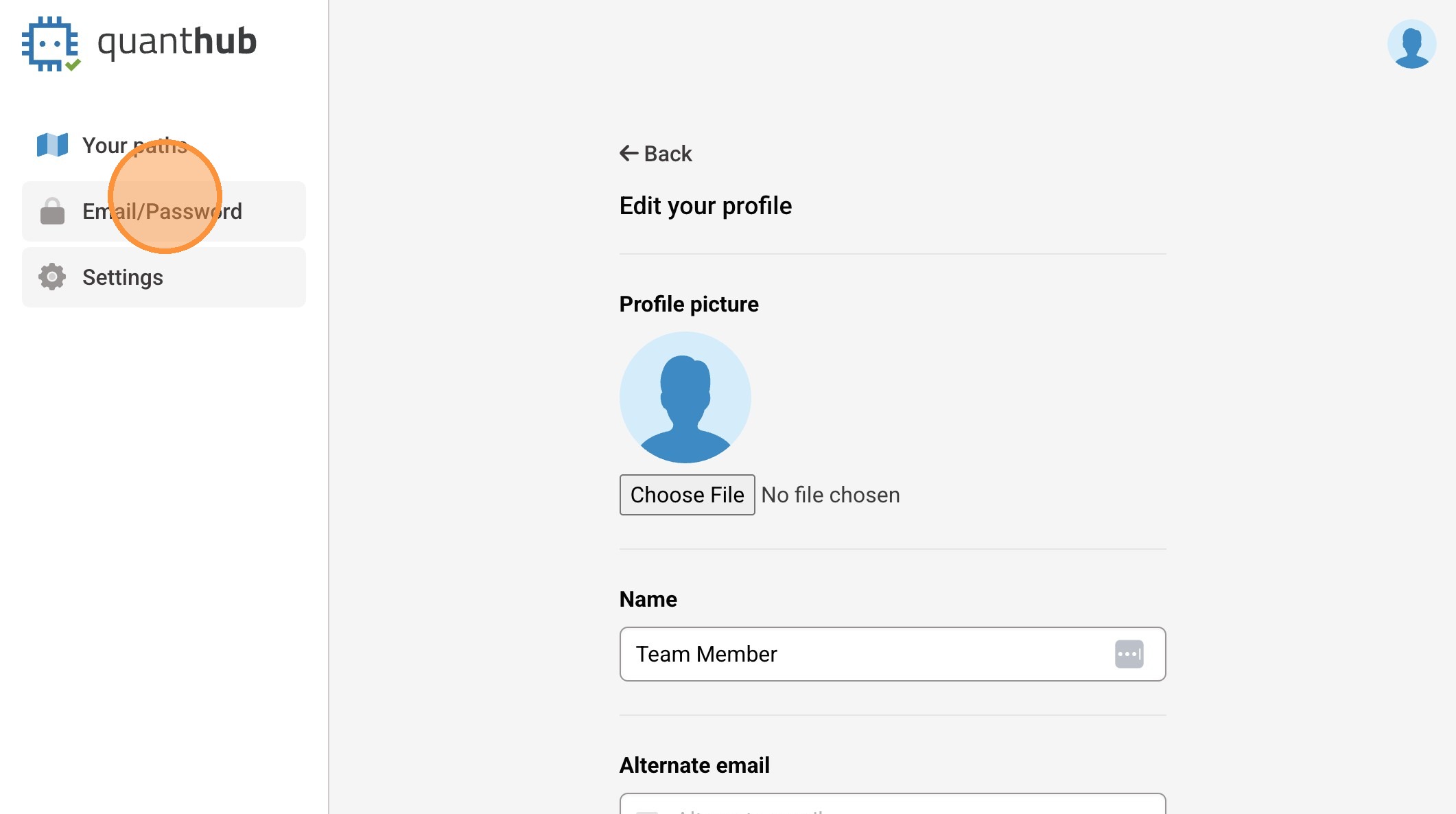Click the quanthub wordmark text
Screen dimensions: 1456x814
click(177, 42)
